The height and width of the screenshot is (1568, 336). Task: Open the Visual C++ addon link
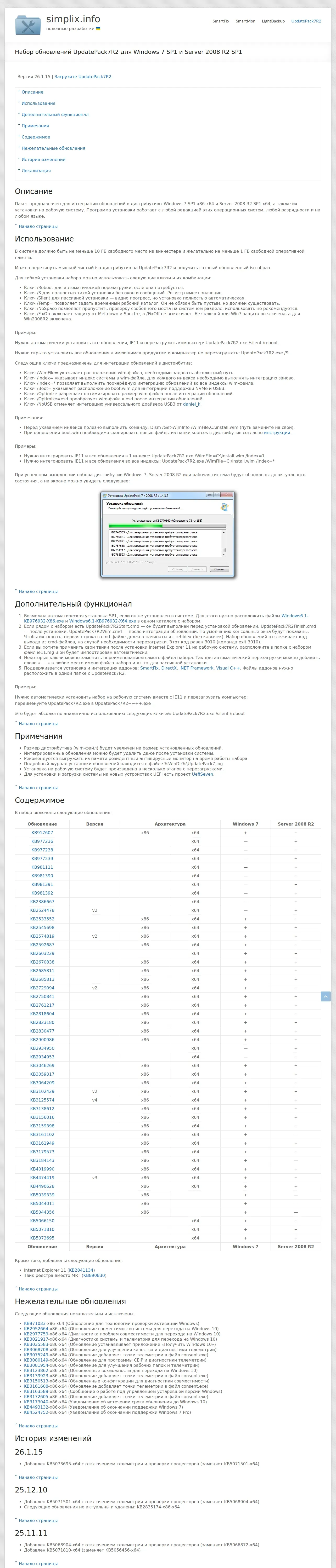point(228,668)
